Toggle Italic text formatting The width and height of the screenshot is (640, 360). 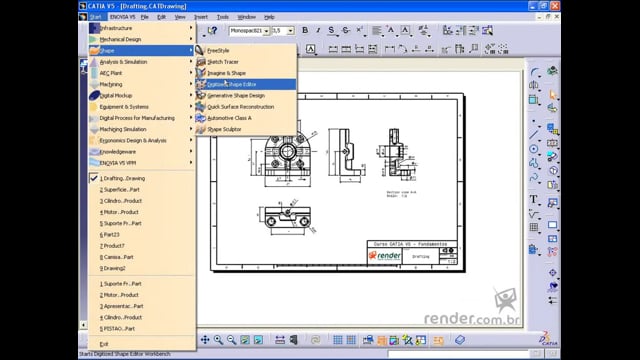click(318, 30)
